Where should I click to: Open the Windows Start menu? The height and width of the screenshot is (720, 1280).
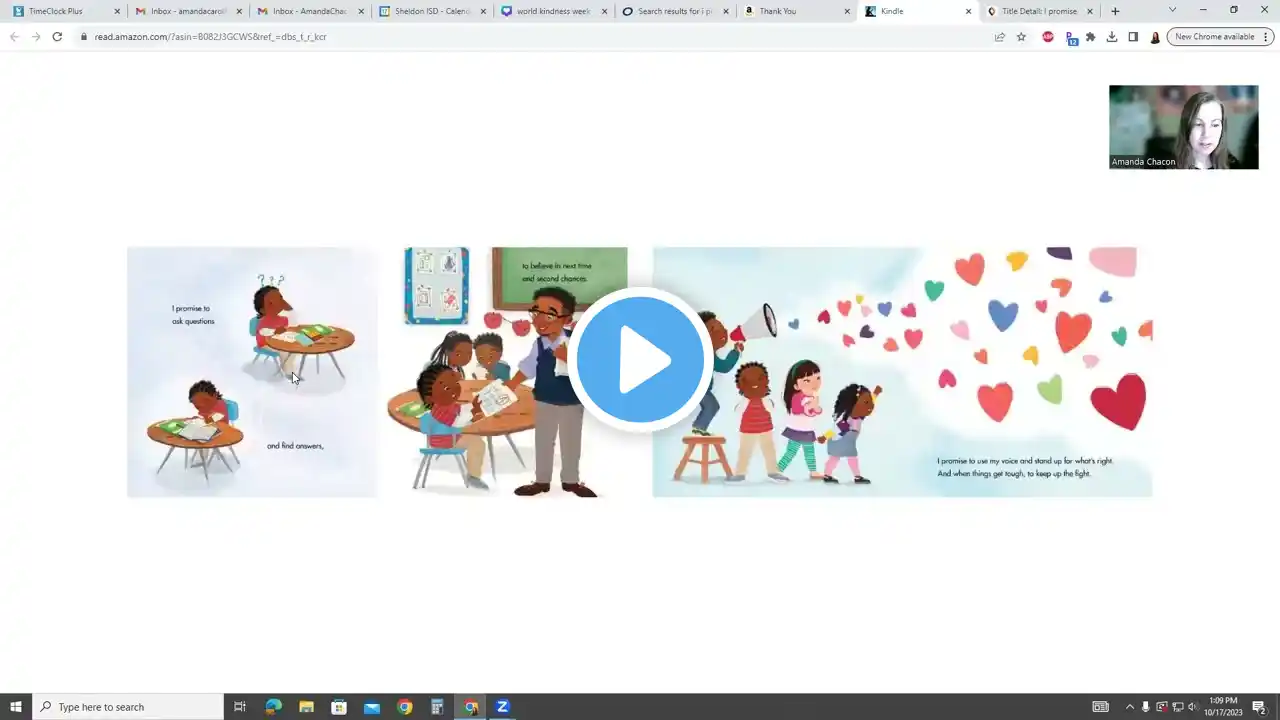pos(16,707)
